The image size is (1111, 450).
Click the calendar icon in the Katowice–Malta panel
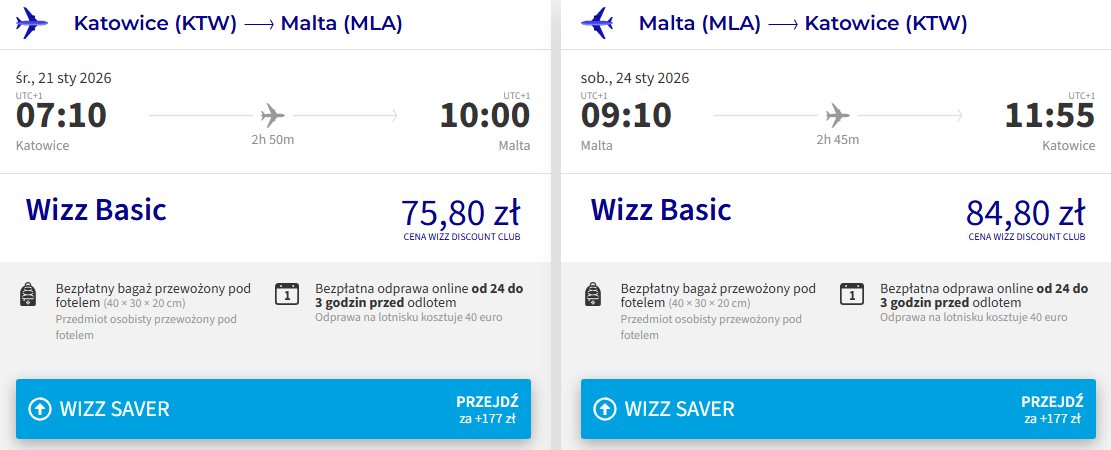[286, 294]
